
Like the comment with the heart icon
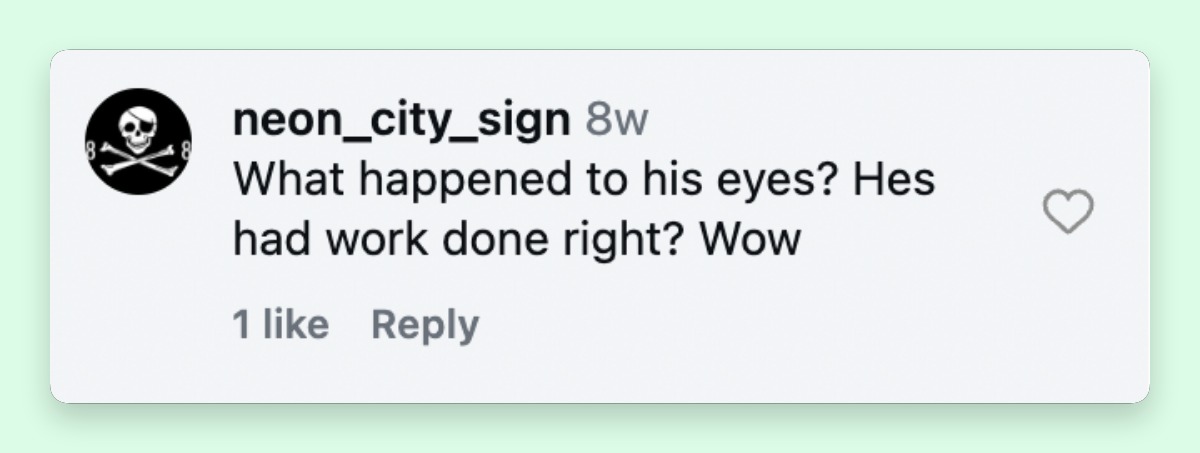1068,213
